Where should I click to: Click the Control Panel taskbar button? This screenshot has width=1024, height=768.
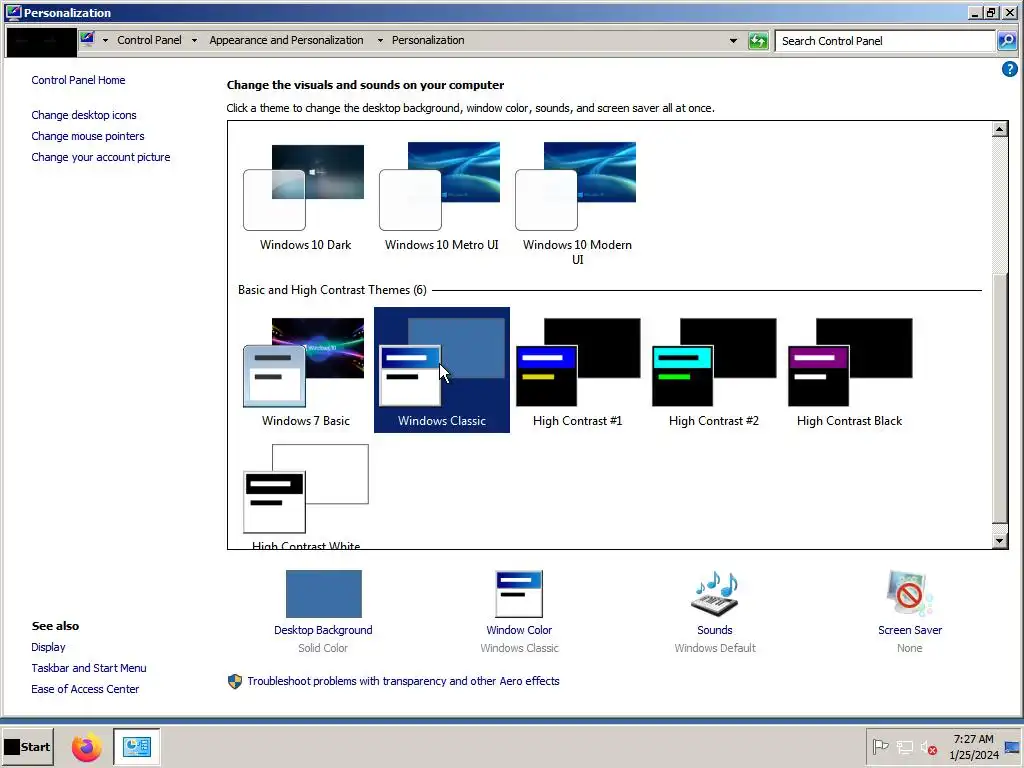tap(136, 747)
